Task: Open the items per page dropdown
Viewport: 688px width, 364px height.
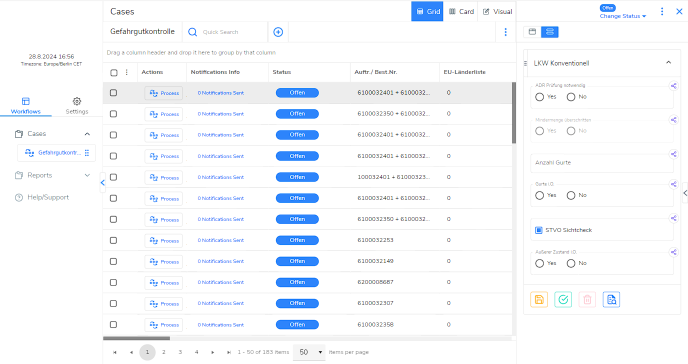Action: coord(309,352)
